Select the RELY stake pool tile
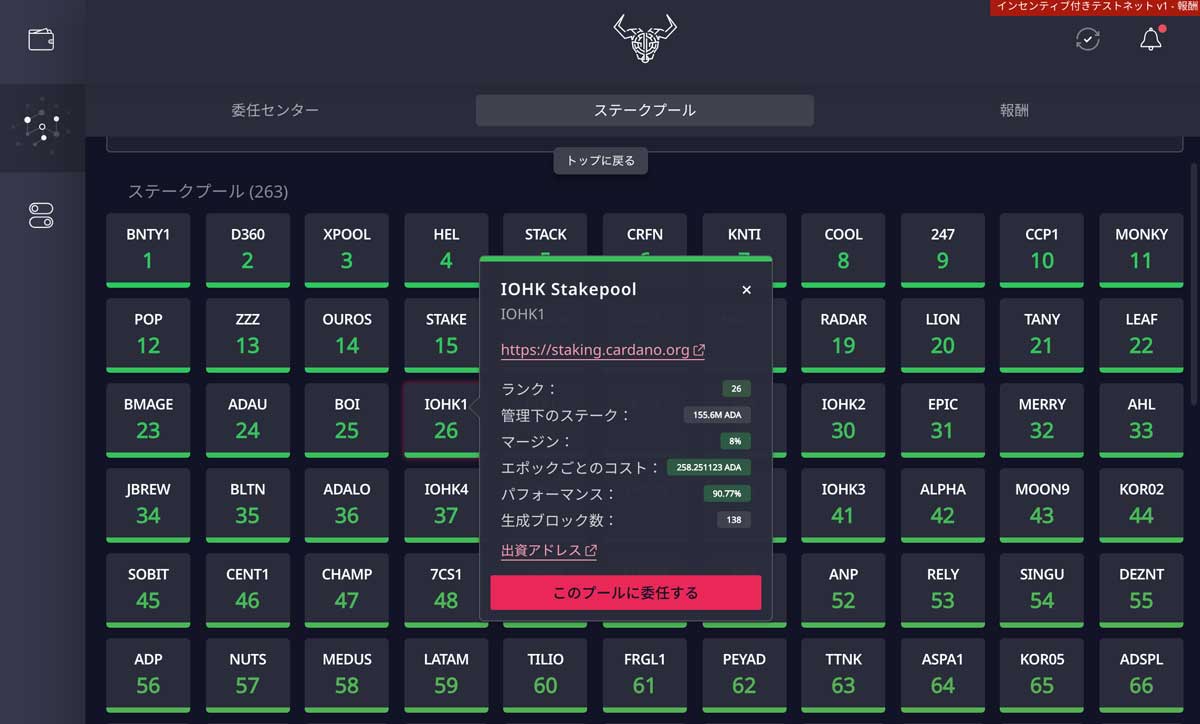The width and height of the screenshot is (1200, 724). (942, 590)
